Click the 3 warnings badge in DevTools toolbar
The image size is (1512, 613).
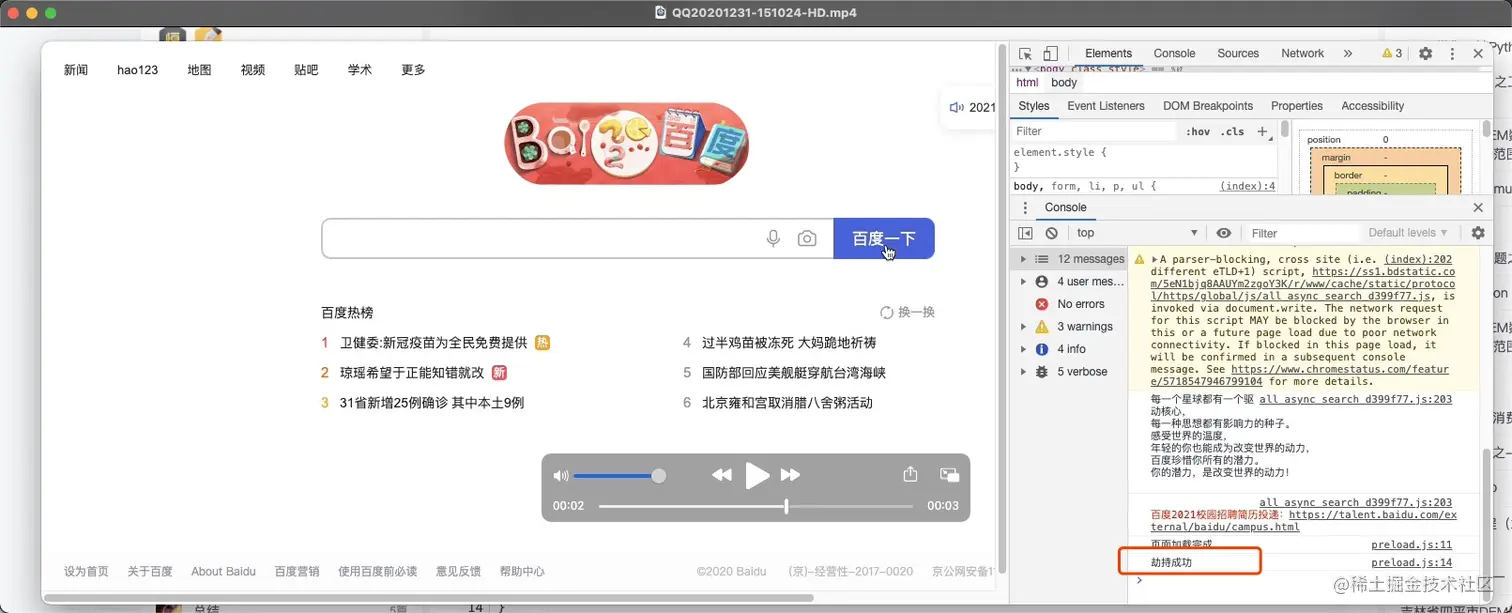click(x=1392, y=54)
